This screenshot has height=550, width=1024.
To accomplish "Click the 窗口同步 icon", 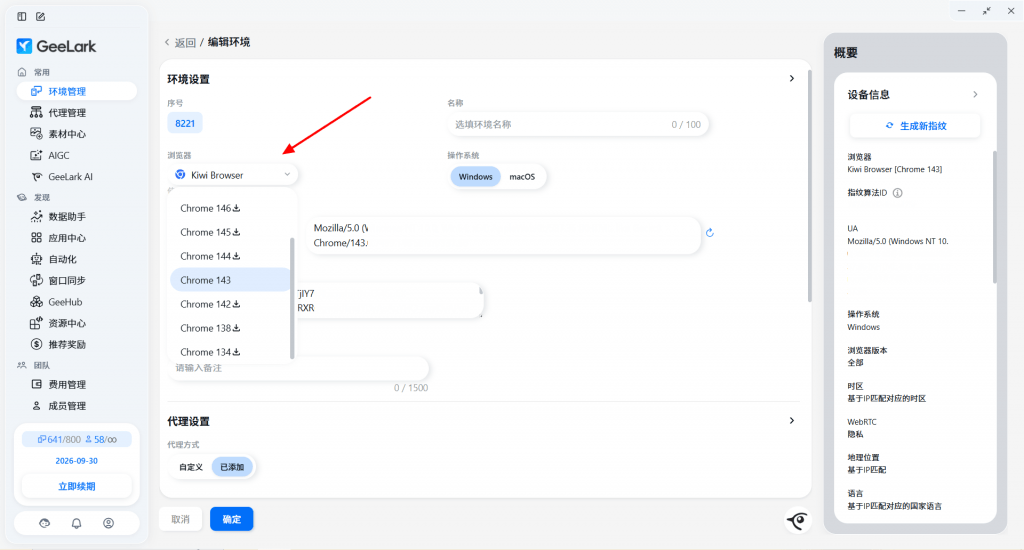I will [x=37, y=280].
